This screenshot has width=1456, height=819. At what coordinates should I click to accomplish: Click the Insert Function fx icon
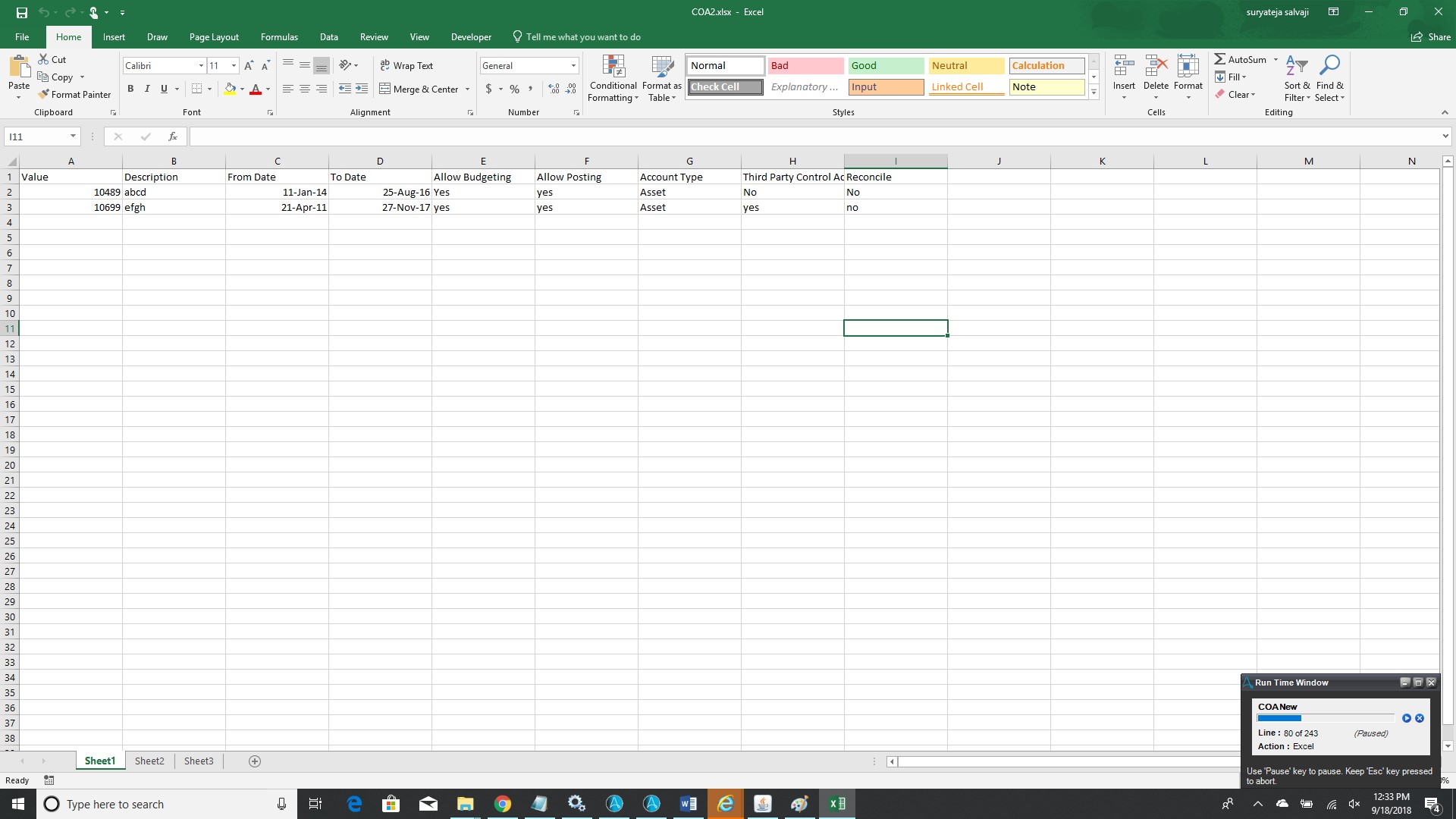[x=173, y=136]
